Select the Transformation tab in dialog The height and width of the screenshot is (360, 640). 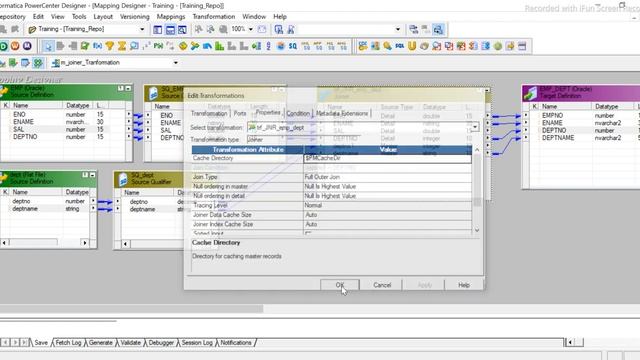click(209, 113)
